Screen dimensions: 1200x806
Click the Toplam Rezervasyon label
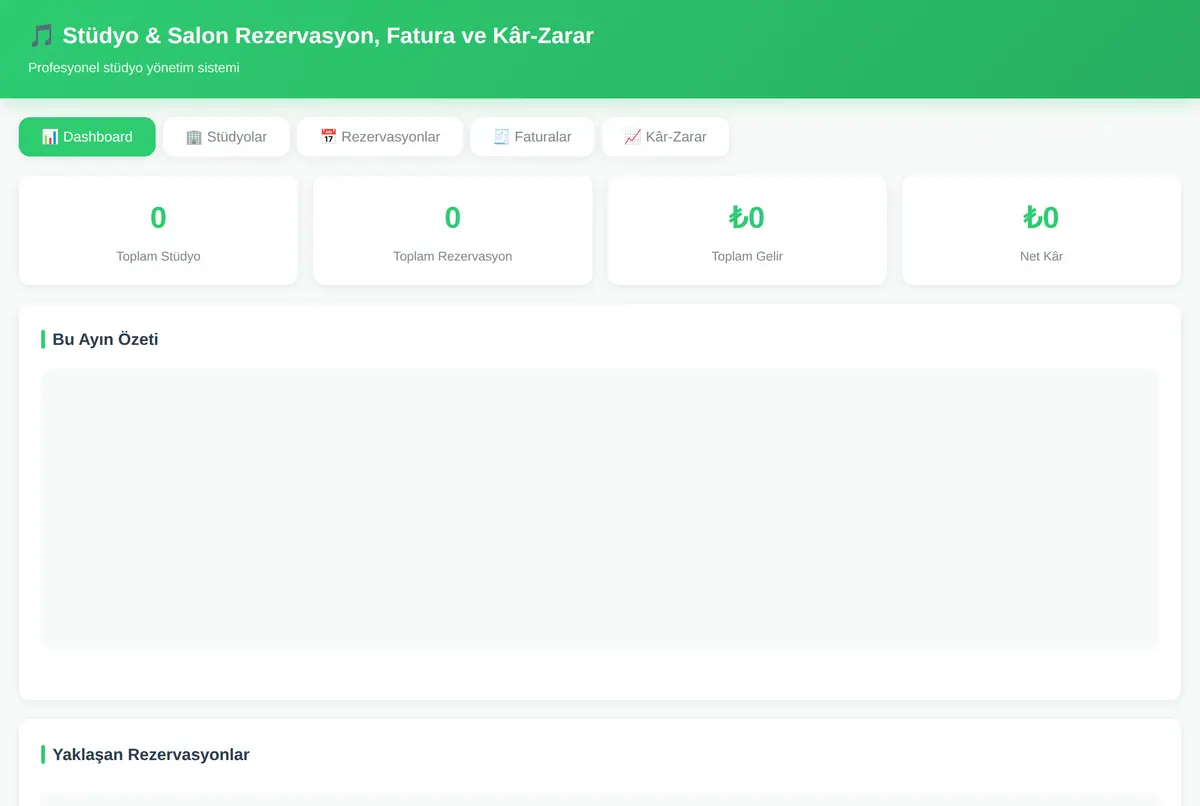point(453,256)
